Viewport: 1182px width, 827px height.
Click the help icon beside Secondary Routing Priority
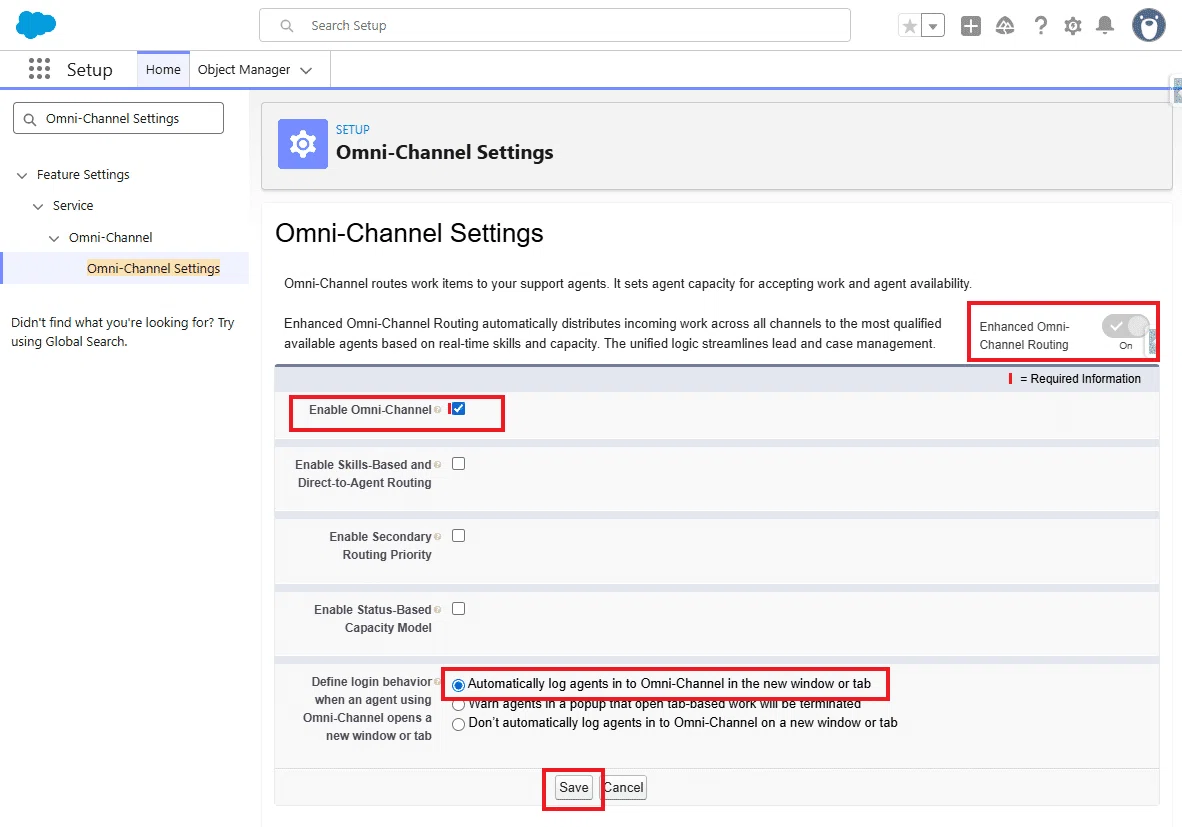pos(437,537)
